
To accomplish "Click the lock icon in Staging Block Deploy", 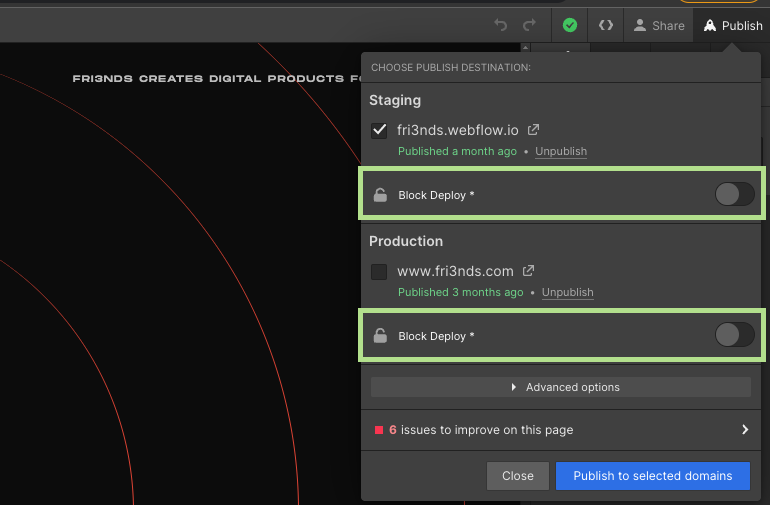I will click(380, 195).
